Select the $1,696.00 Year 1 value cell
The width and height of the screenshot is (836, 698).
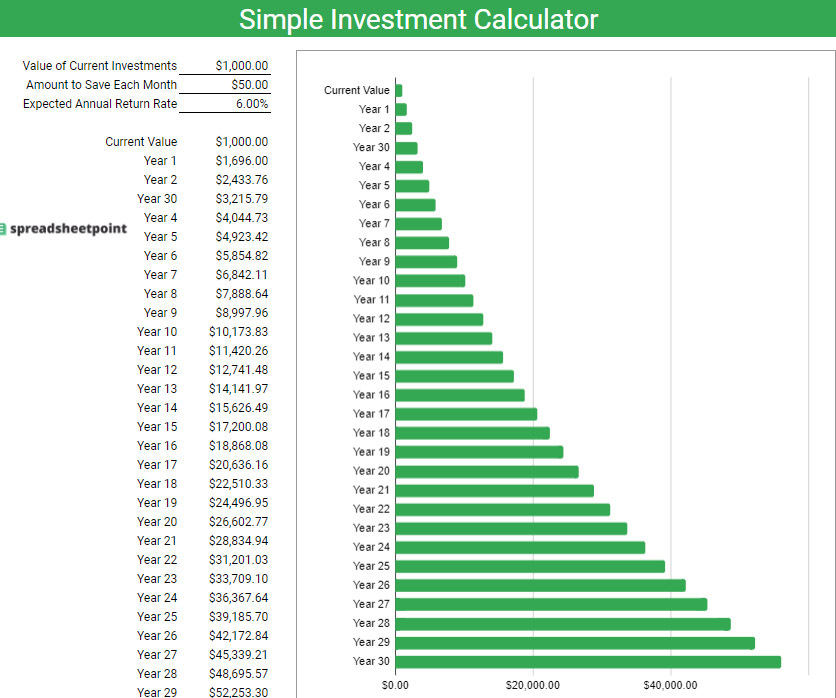(241, 161)
